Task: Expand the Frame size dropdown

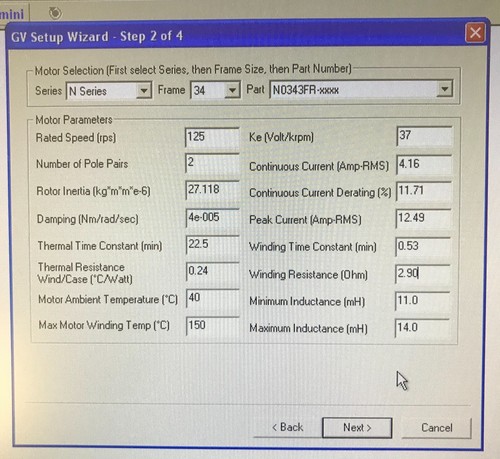Action: 232,90
